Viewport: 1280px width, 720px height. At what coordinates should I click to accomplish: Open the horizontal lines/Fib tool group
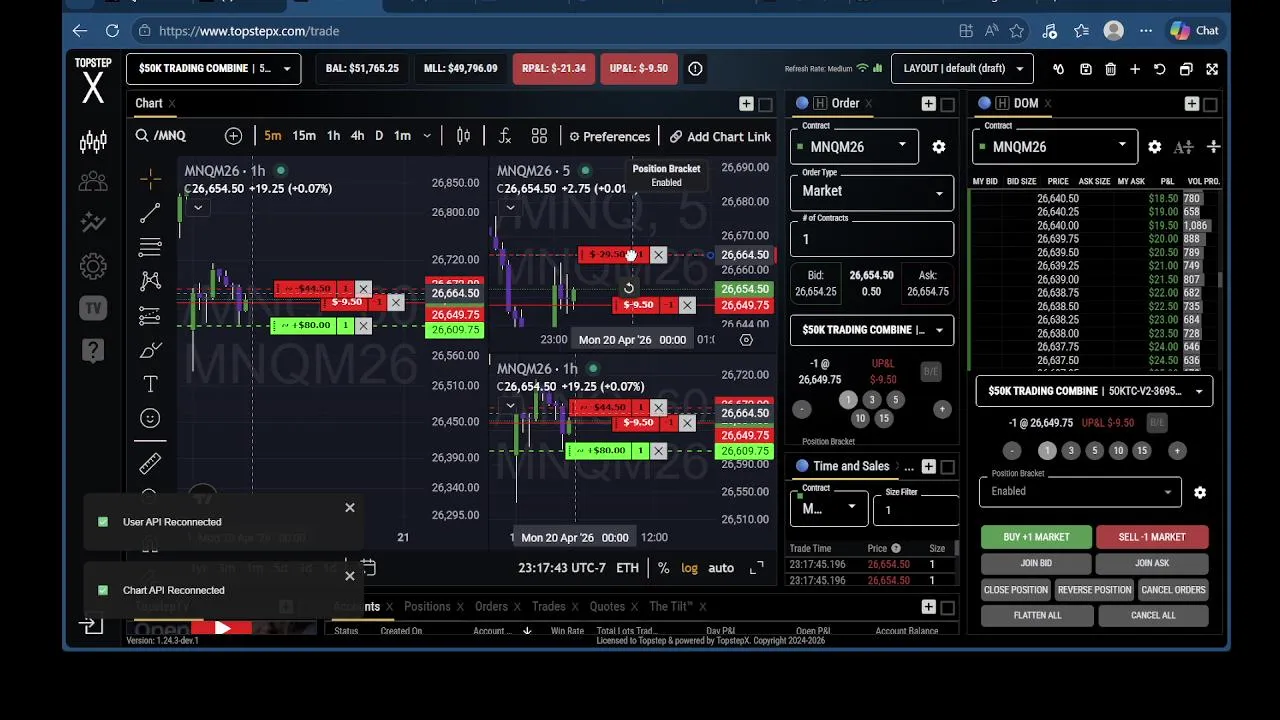point(150,247)
